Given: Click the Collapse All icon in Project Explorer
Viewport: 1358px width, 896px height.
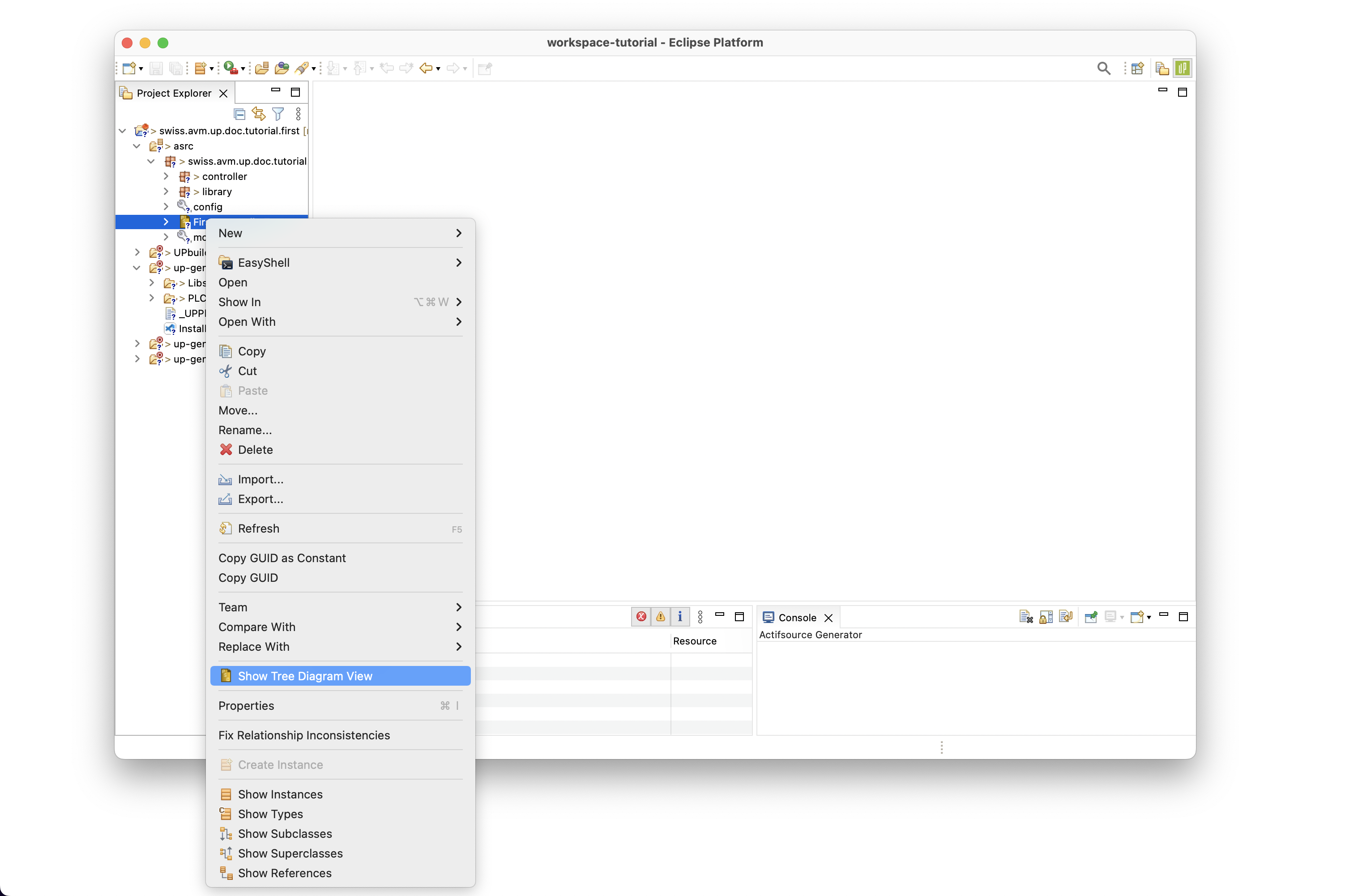Looking at the screenshot, I should click(x=239, y=114).
